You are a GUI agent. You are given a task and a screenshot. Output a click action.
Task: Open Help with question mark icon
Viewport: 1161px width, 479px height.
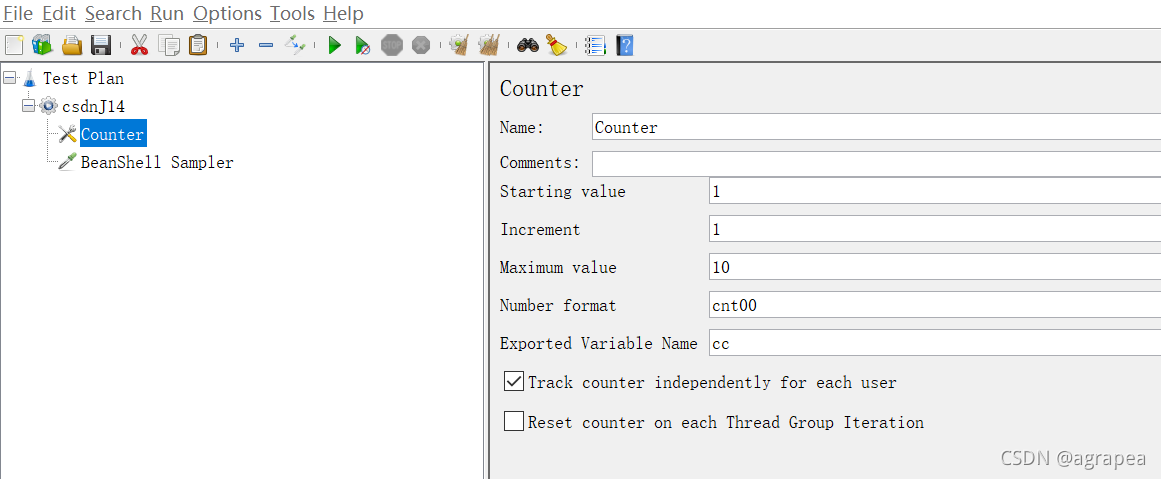click(x=625, y=46)
